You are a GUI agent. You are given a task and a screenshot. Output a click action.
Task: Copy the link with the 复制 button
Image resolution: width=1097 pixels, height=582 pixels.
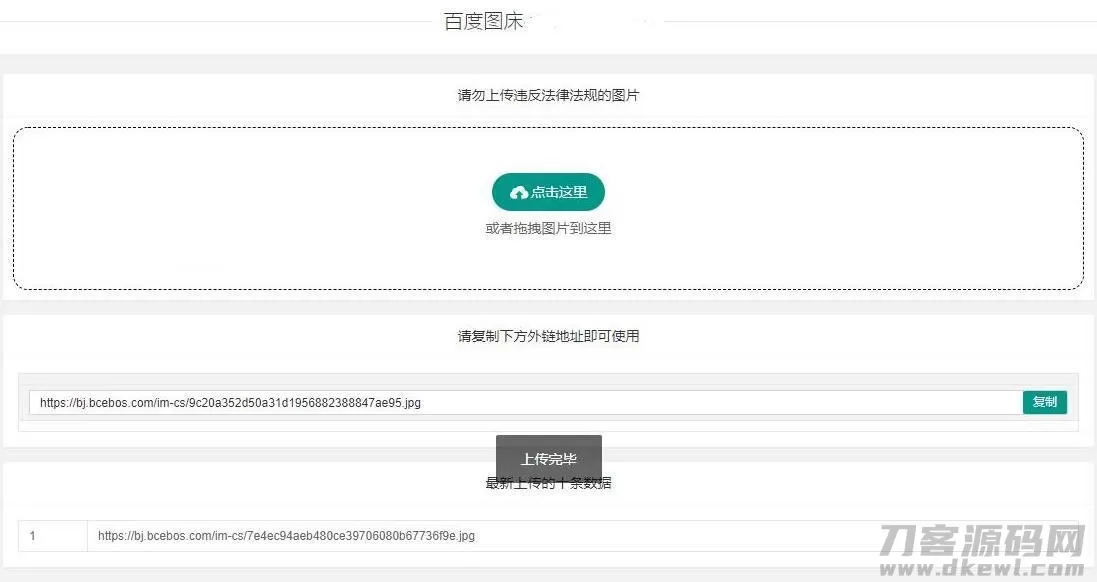coord(1045,402)
